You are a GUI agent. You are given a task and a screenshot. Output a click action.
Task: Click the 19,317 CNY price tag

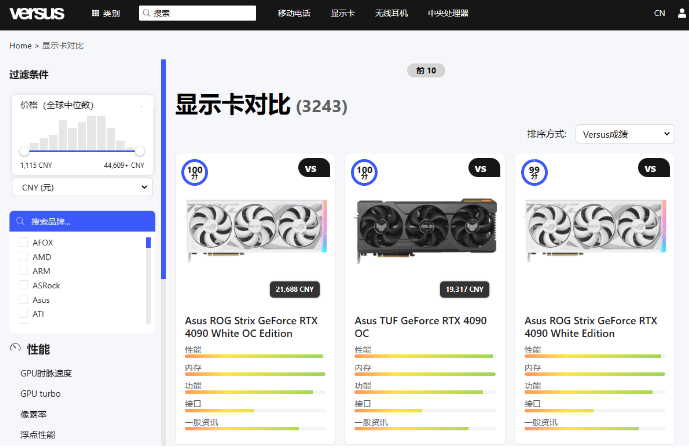pyautogui.click(x=464, y=289)
